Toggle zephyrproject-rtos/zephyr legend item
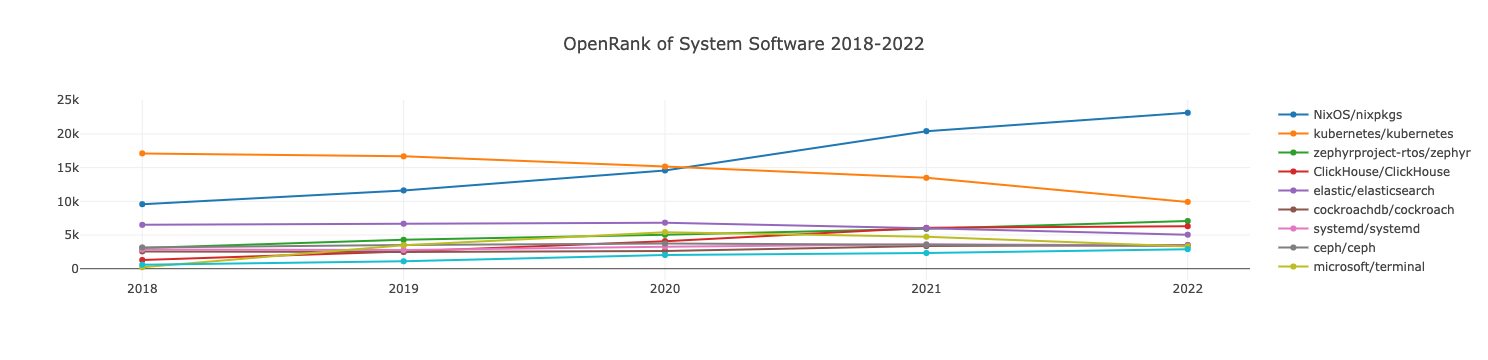Image resolution: width=1488 pixels, height=360 pixels. tap(1375, 152)
